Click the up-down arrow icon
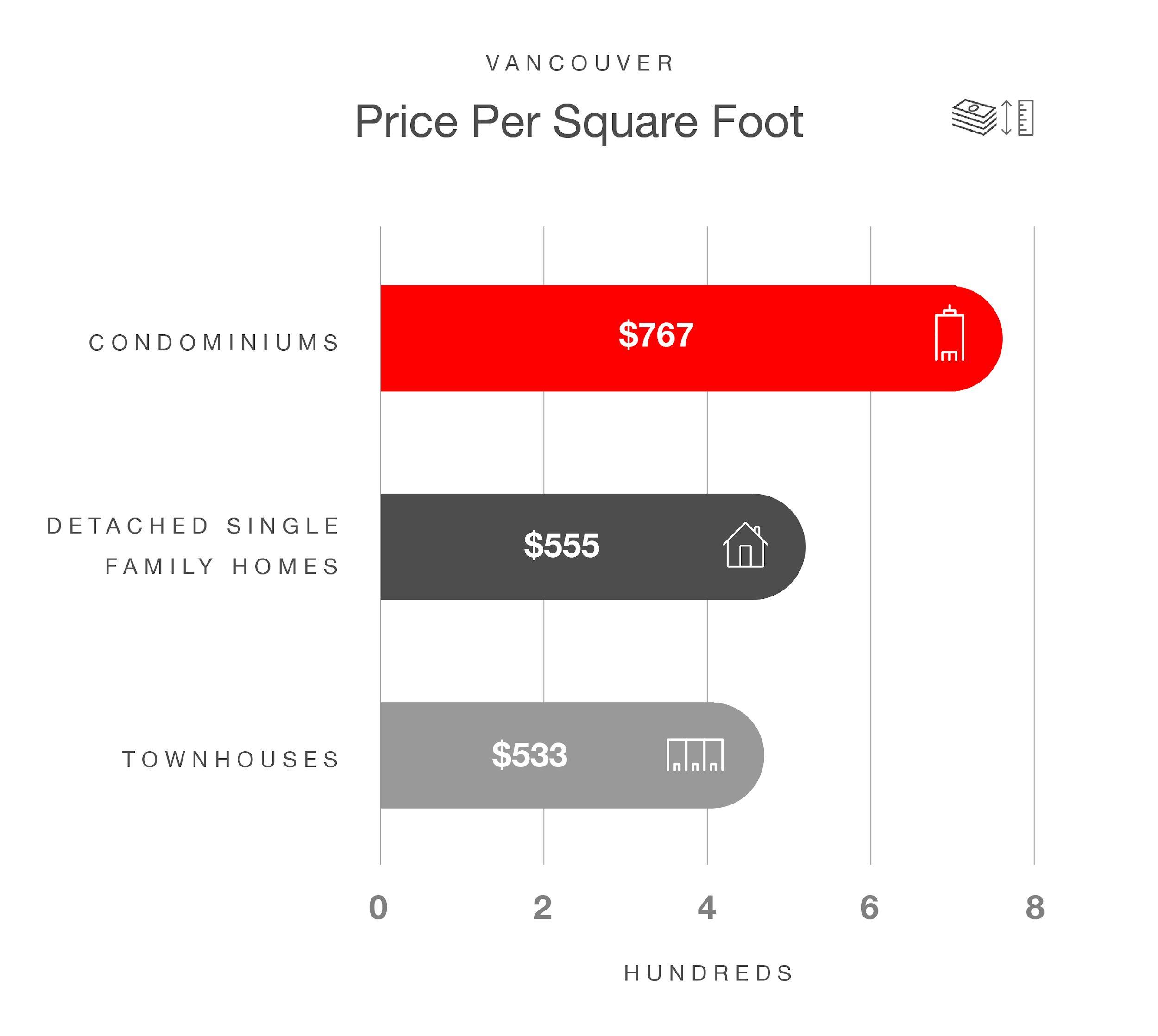Viewport: 1158px width, 1036px height. tap(1006, 118)
